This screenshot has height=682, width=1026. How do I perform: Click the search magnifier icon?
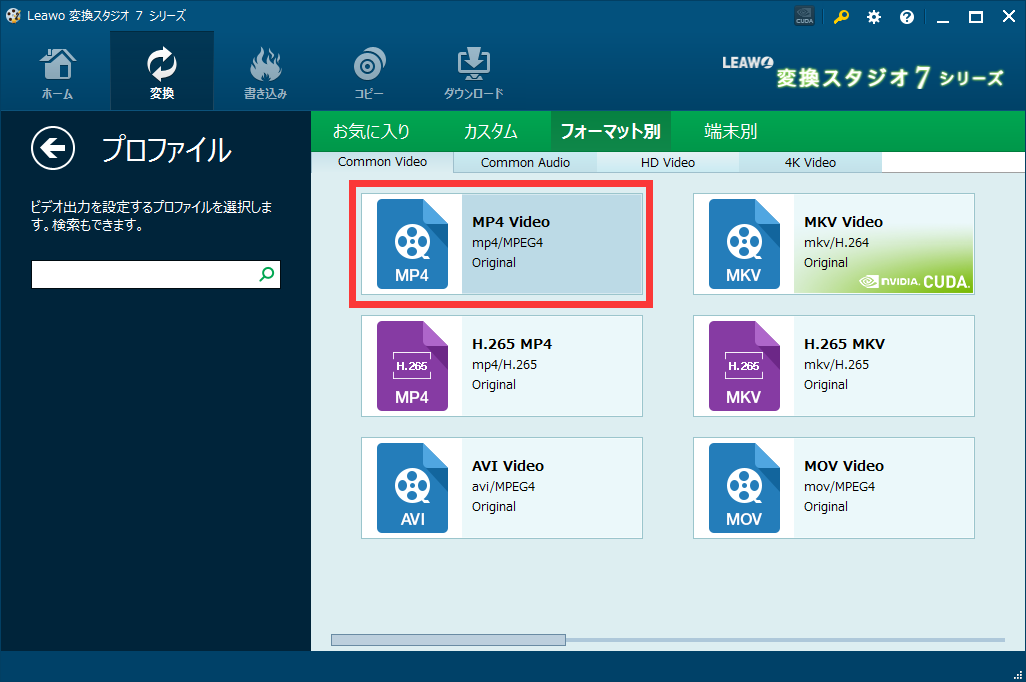266,274
